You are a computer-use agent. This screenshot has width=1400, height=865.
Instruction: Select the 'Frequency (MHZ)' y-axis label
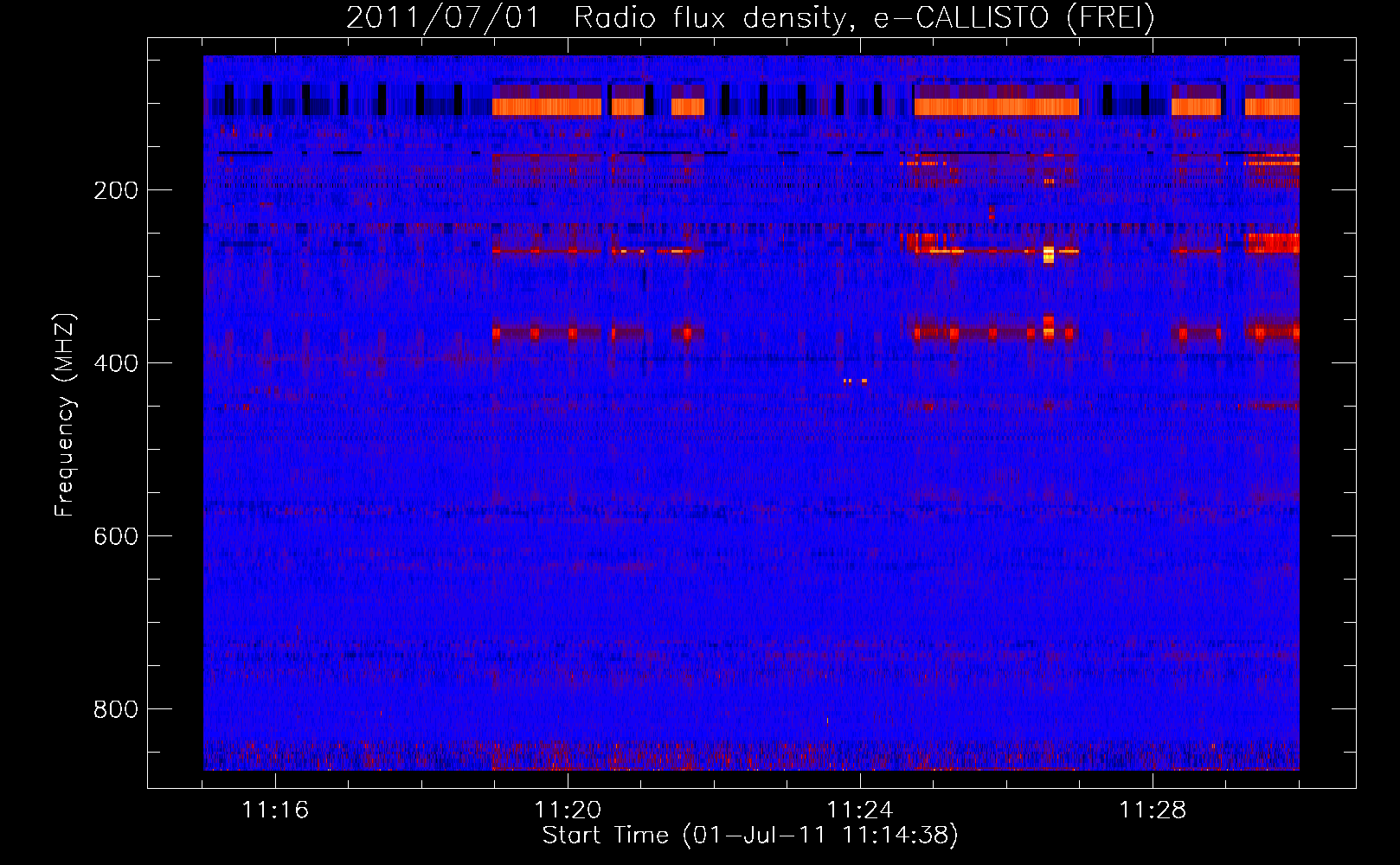pos(65,415)
